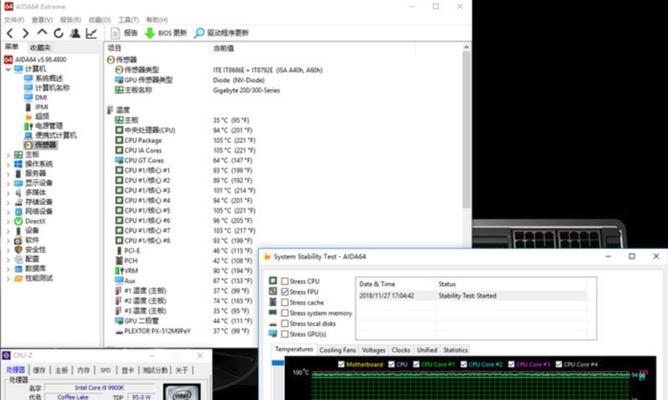Click the CPU Package sensor icon

click(119, 140)
